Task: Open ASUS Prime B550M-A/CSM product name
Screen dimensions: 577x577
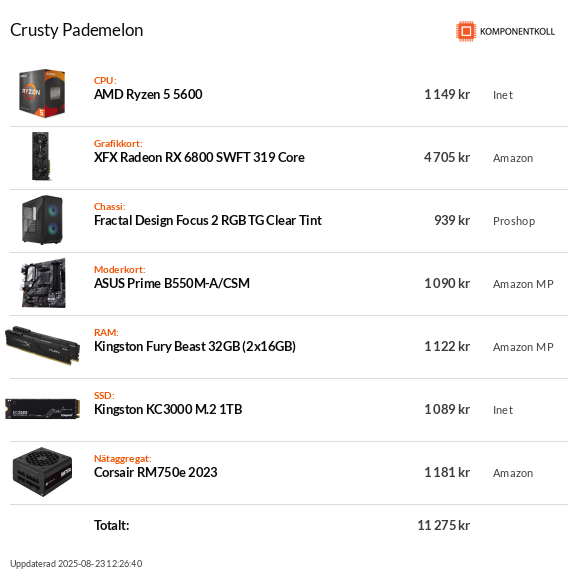Action: pos(172,283)
